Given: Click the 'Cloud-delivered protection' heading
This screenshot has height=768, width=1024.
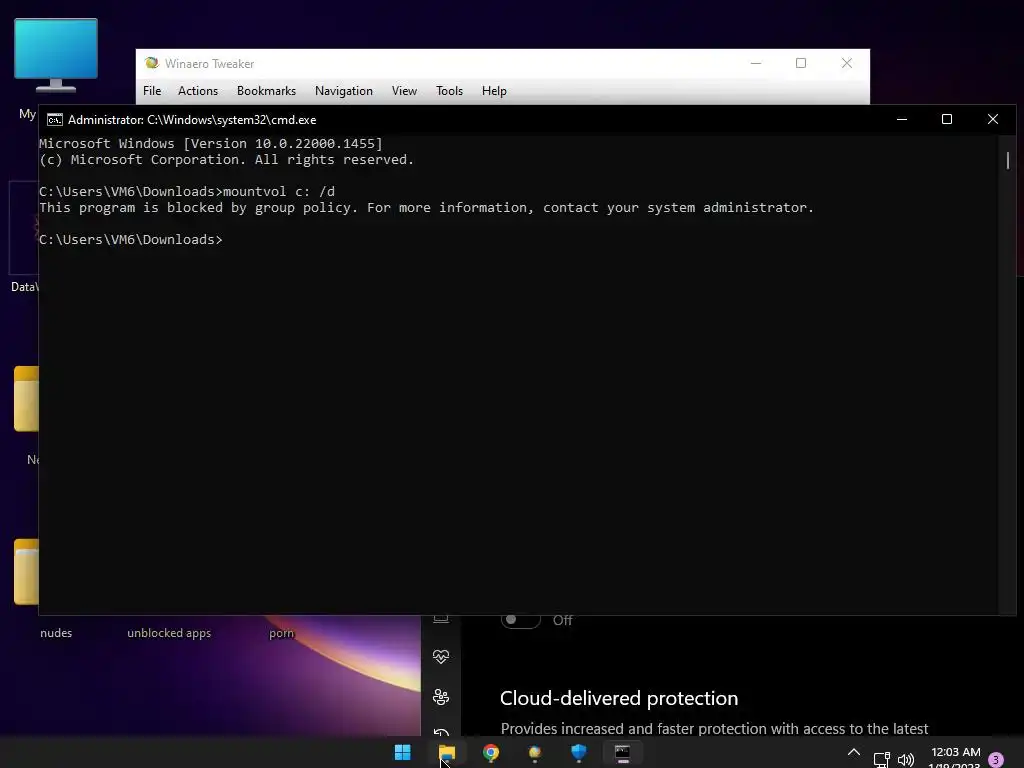Looking at the screenshot, I should click(619, 698).
